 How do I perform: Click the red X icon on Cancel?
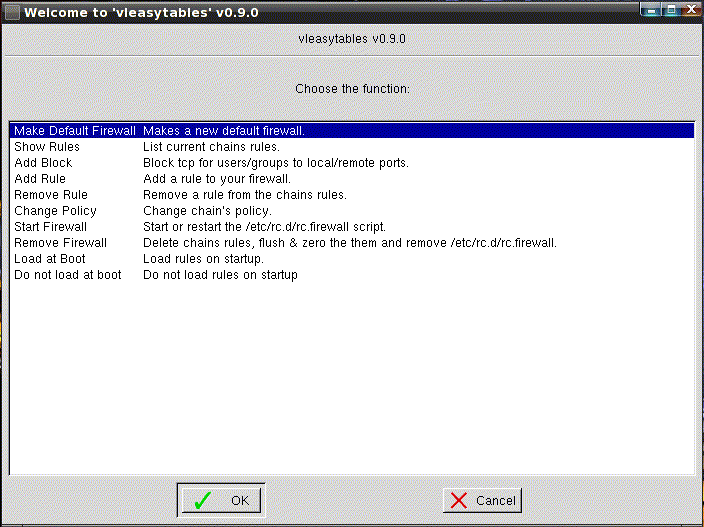tap(459, 501)
